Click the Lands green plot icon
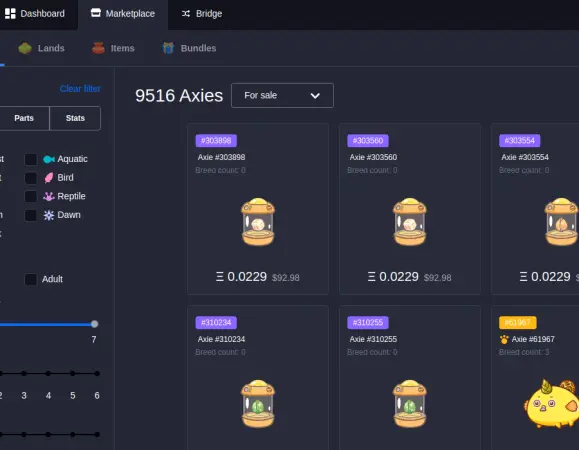The height and width of the screenshot is (450, 579). coord(25,48)
